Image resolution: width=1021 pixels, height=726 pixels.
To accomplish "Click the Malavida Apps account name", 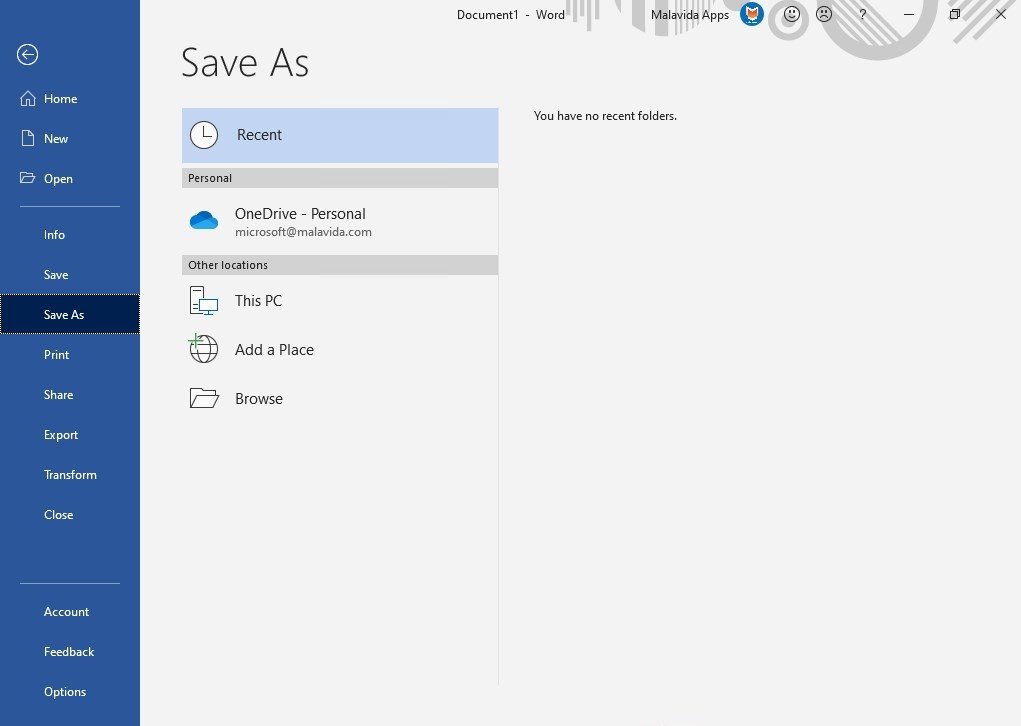I will pyautogui.click(x=690, y=14).
